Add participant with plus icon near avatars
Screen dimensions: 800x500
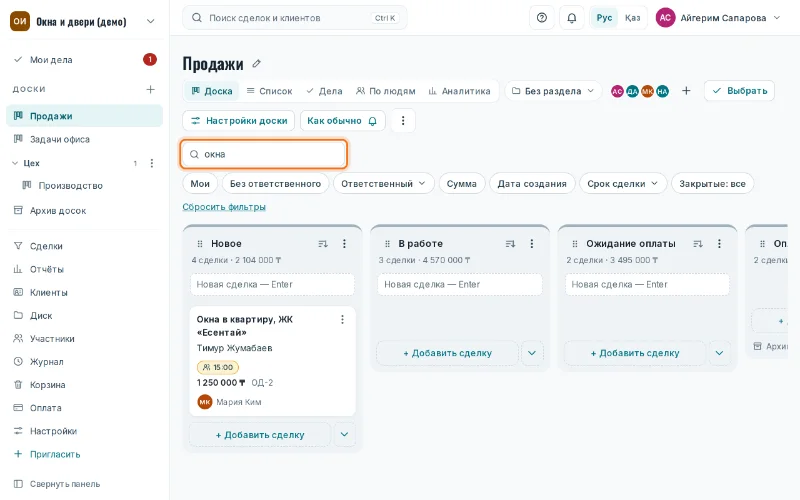tap(686, 91)
